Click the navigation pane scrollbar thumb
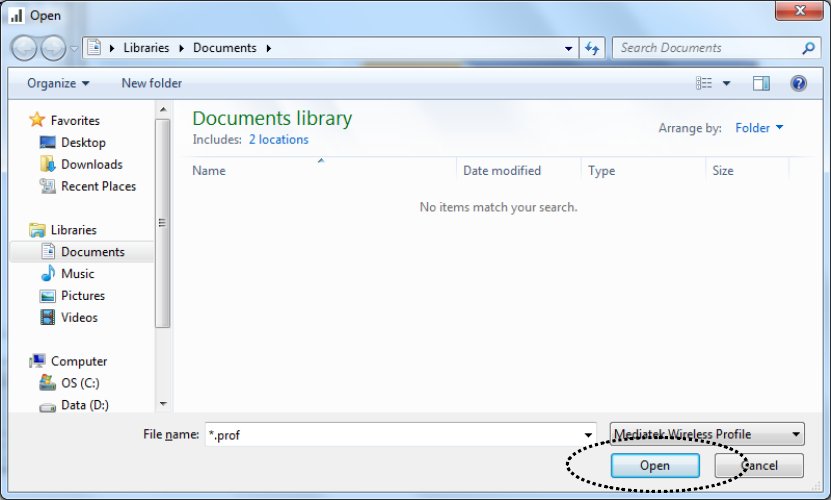 (x=163, y=223)
